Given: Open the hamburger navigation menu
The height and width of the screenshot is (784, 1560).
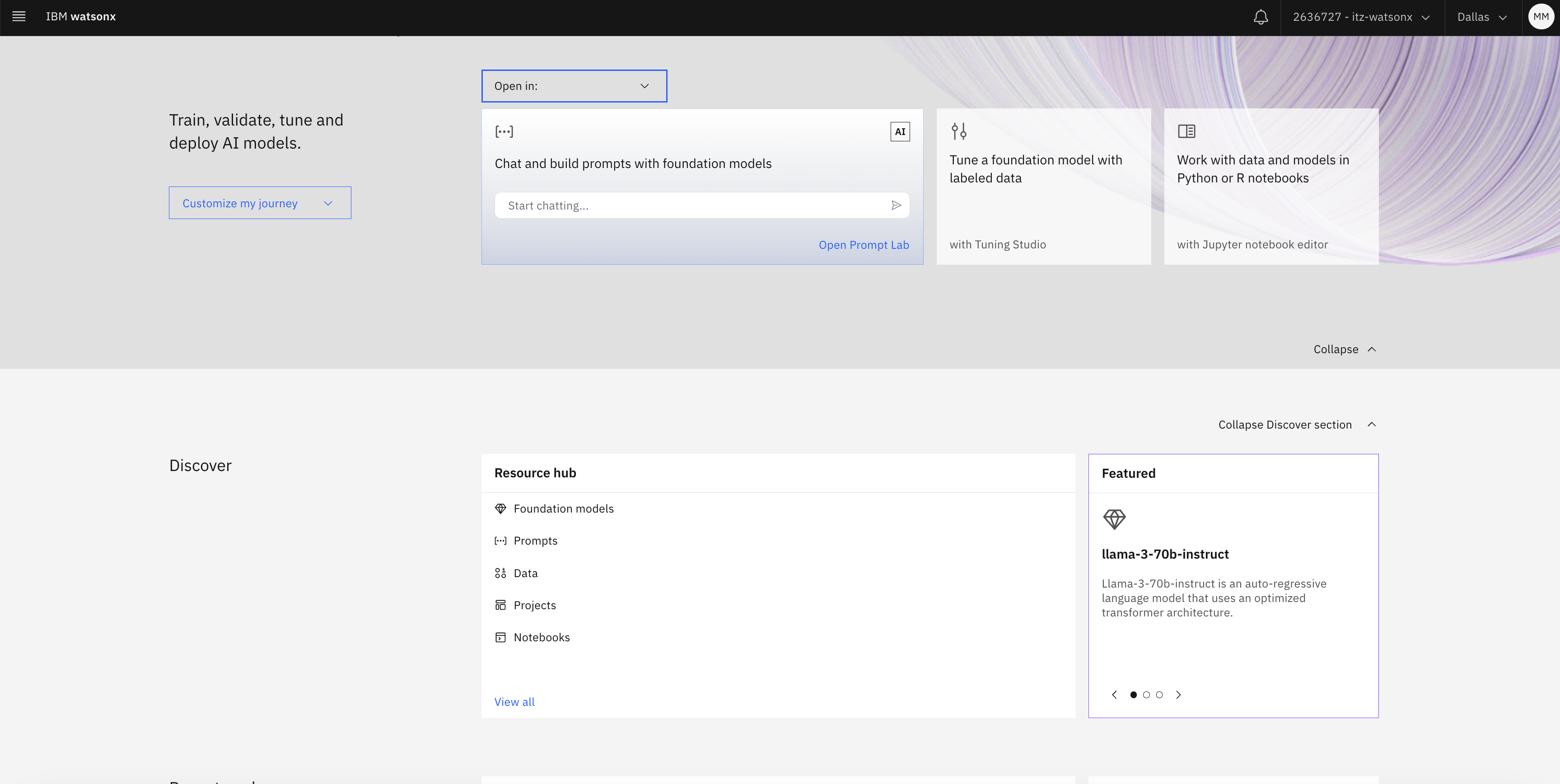Looking at the screenshot, I should coord(19,16).
